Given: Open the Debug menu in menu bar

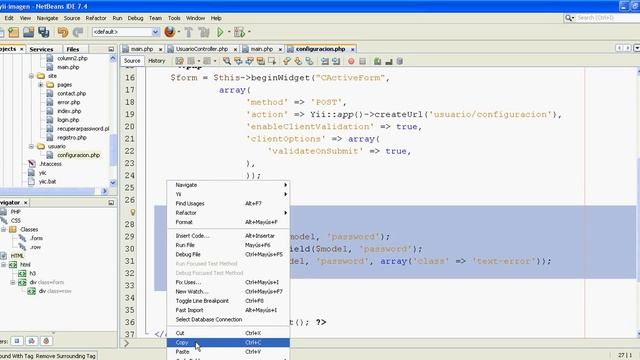Looking at the screenshot, I should (135, 18).
